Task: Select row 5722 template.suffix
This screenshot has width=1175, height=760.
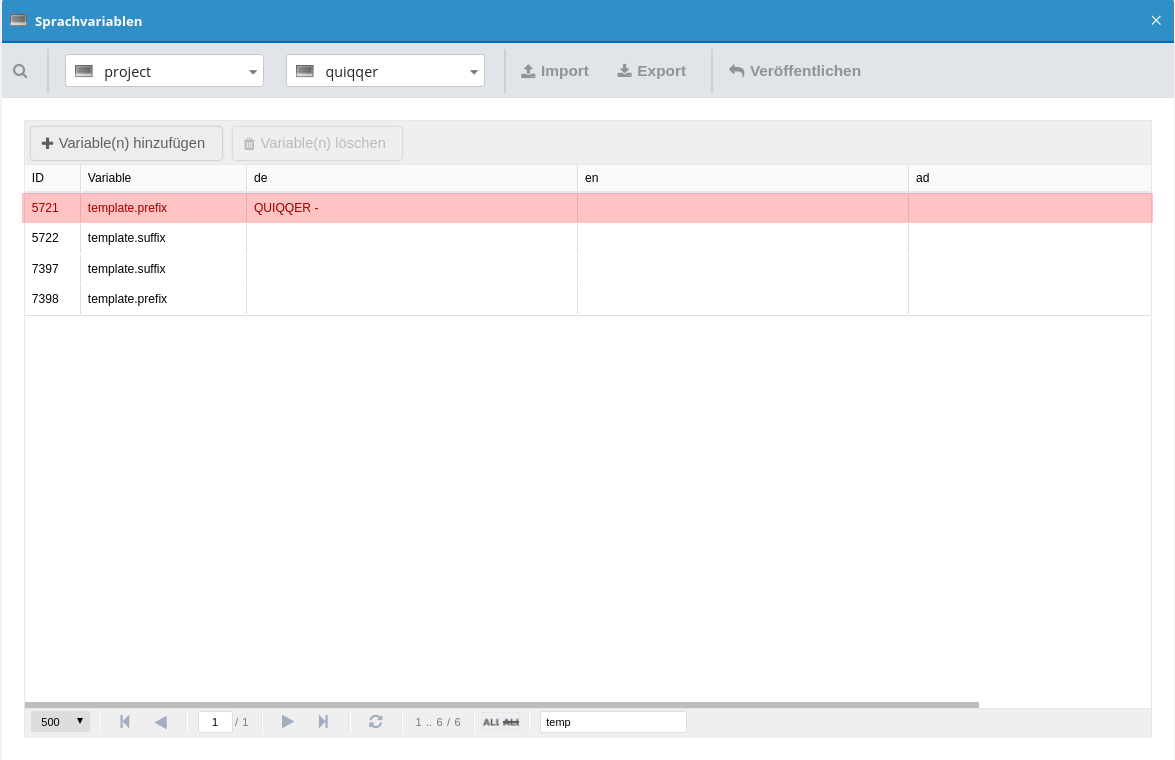Action: (126, 238)
